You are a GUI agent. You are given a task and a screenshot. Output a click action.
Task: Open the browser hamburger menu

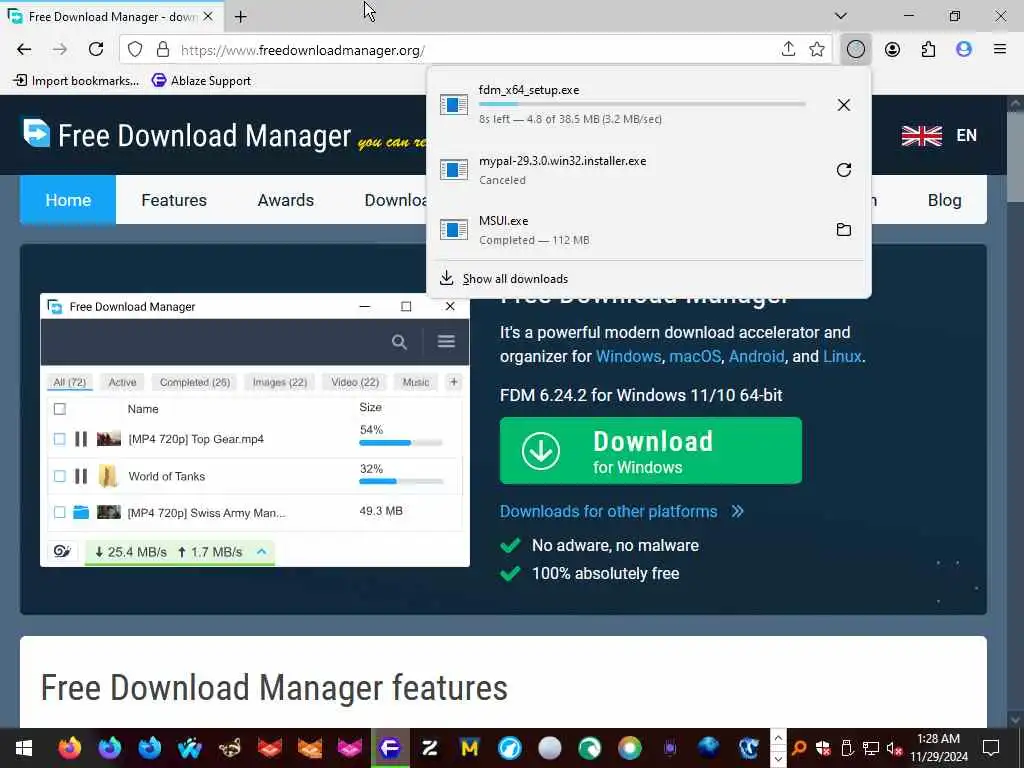click(x=1000, y=50)
